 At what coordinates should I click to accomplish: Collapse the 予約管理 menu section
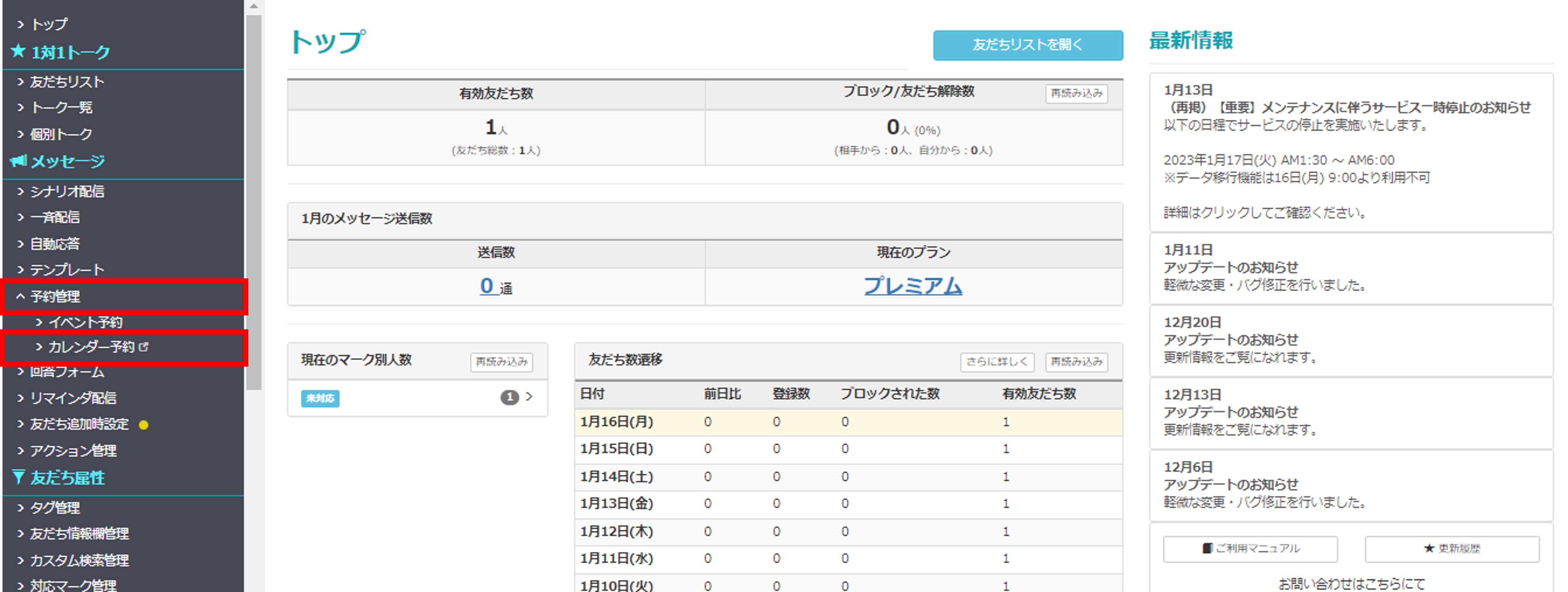pos(124,297)
